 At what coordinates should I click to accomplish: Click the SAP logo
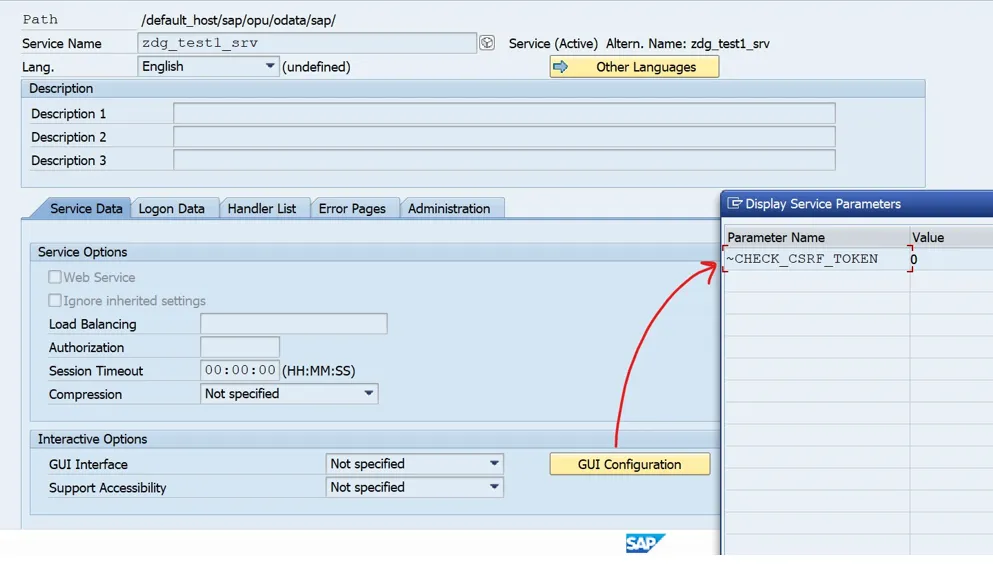(x=645, y=543)
